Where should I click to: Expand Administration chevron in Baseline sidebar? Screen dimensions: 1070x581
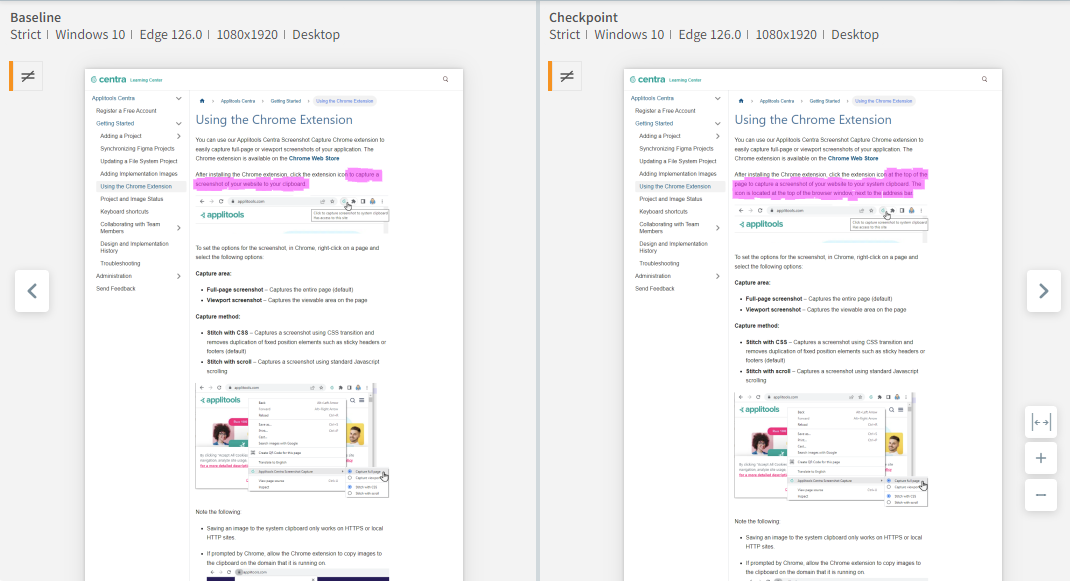(179, 276)
